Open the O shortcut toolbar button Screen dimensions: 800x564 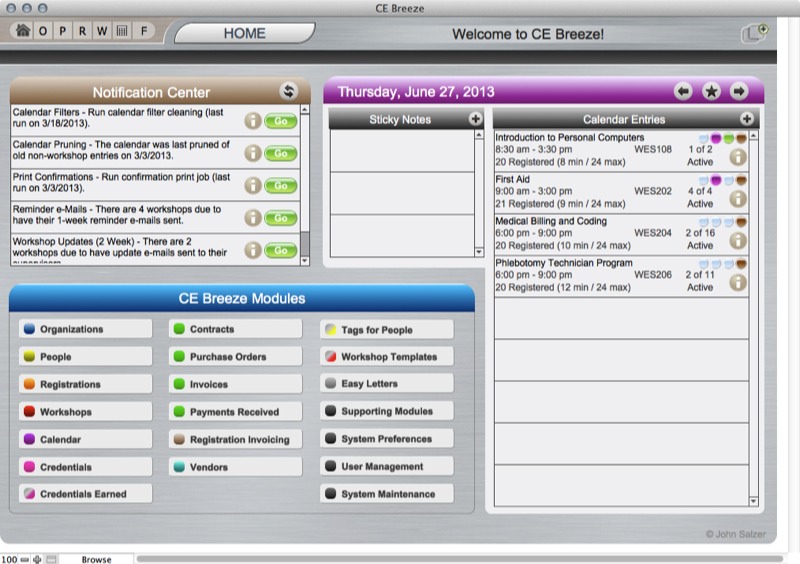click(43, 31)
